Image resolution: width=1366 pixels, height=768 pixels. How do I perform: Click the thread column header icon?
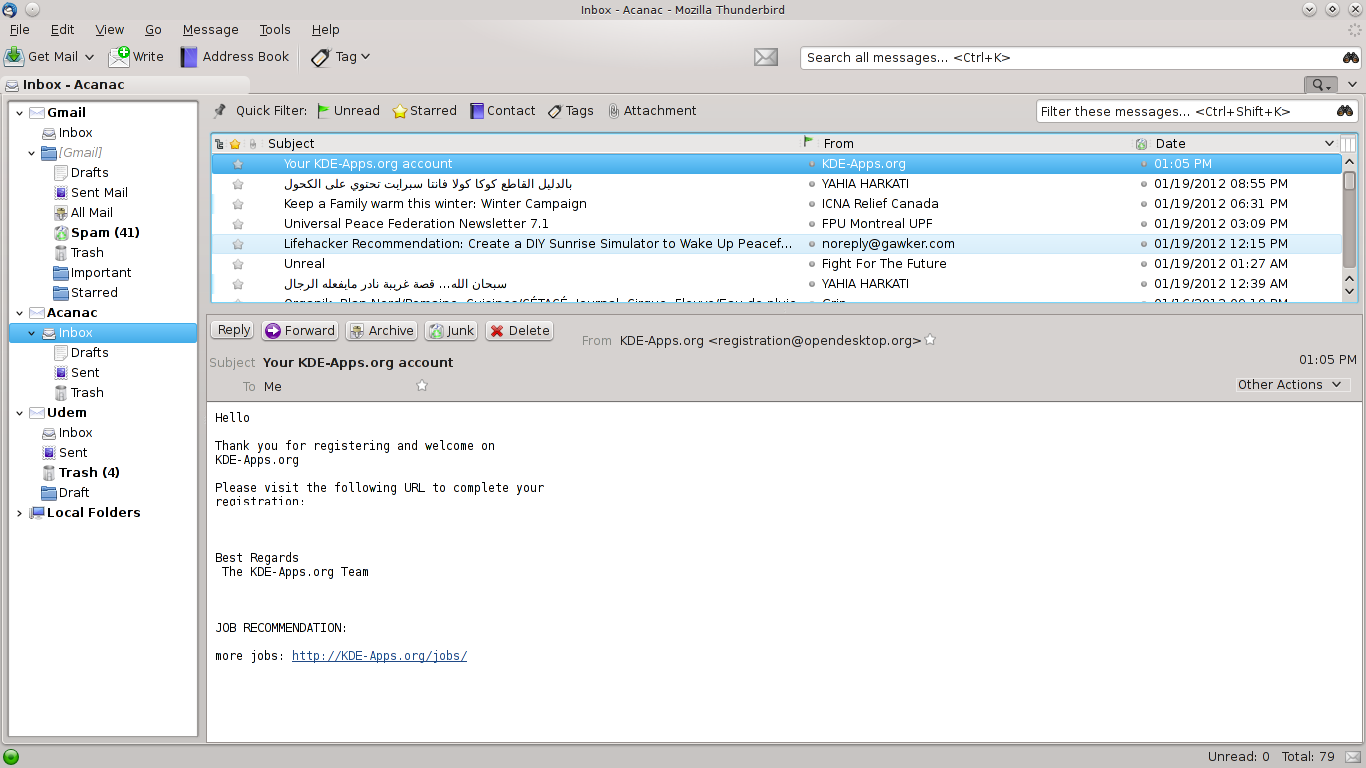tap(220, 144)
